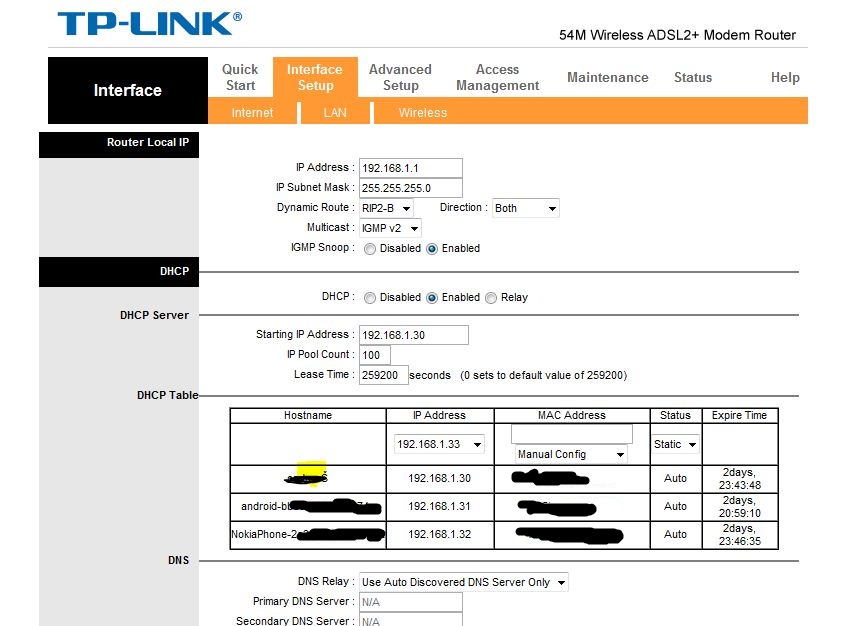Switch to Advanced Setup tab
Screen dimensions: 866x626
point(400,77)
